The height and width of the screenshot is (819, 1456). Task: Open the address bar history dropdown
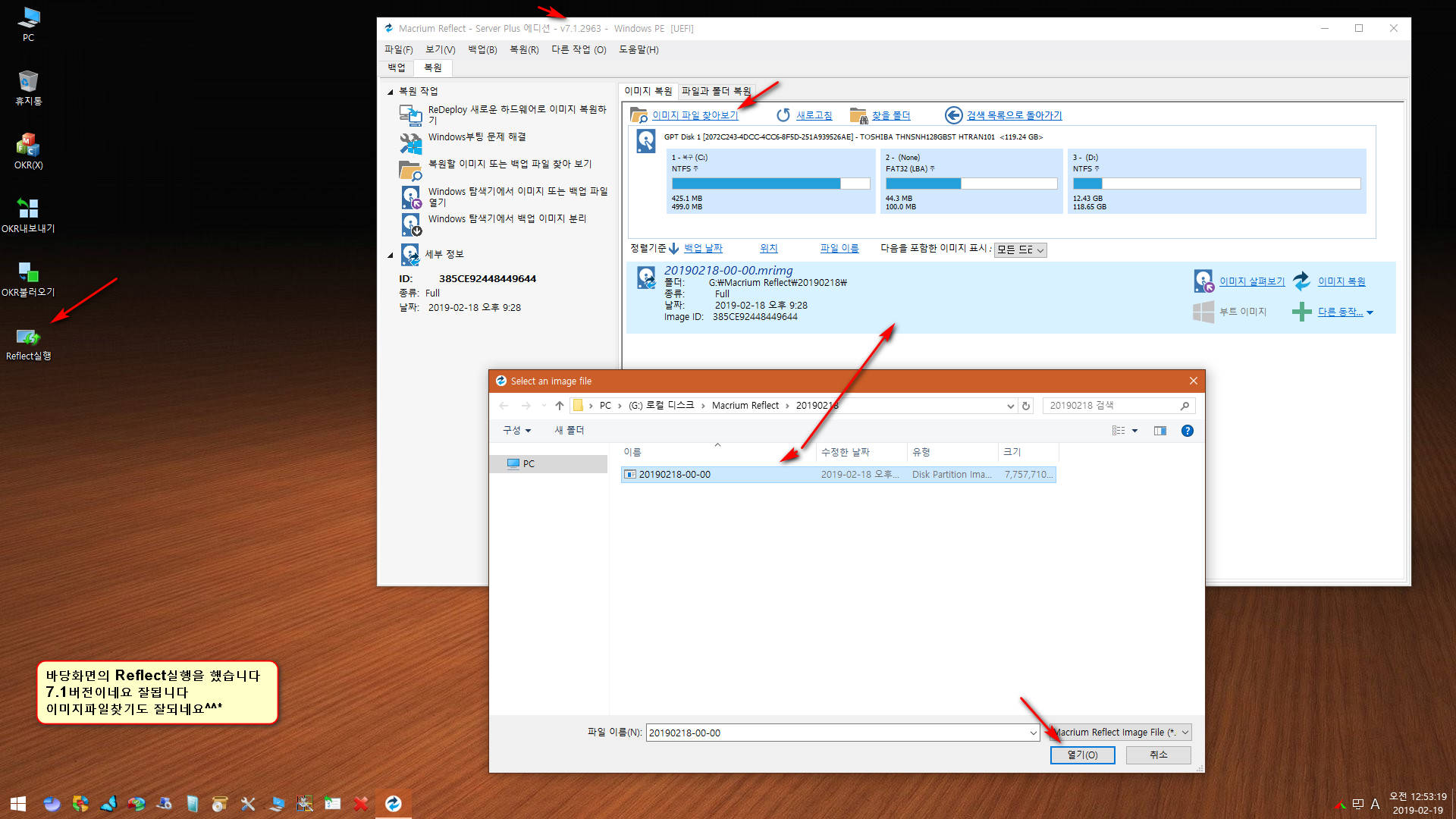[x=1010, y=406]
